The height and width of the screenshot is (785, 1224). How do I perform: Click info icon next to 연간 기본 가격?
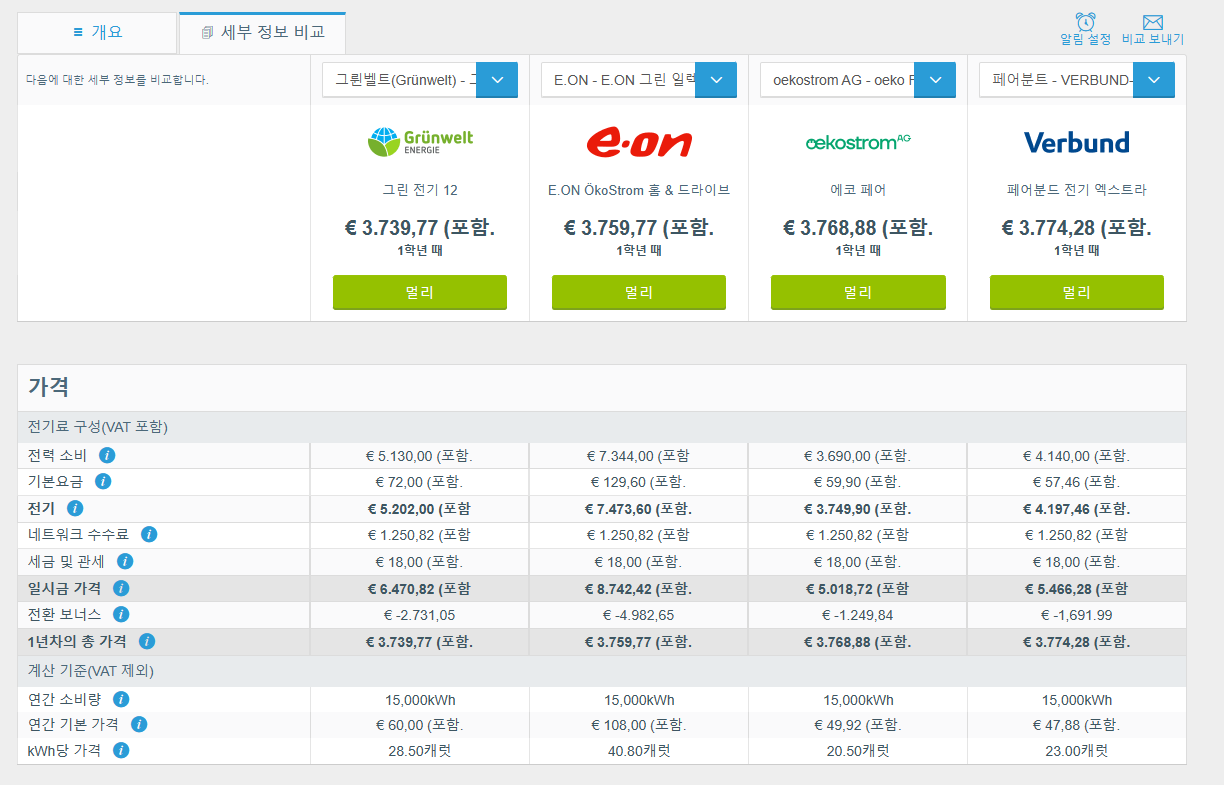tap(139, 724)
